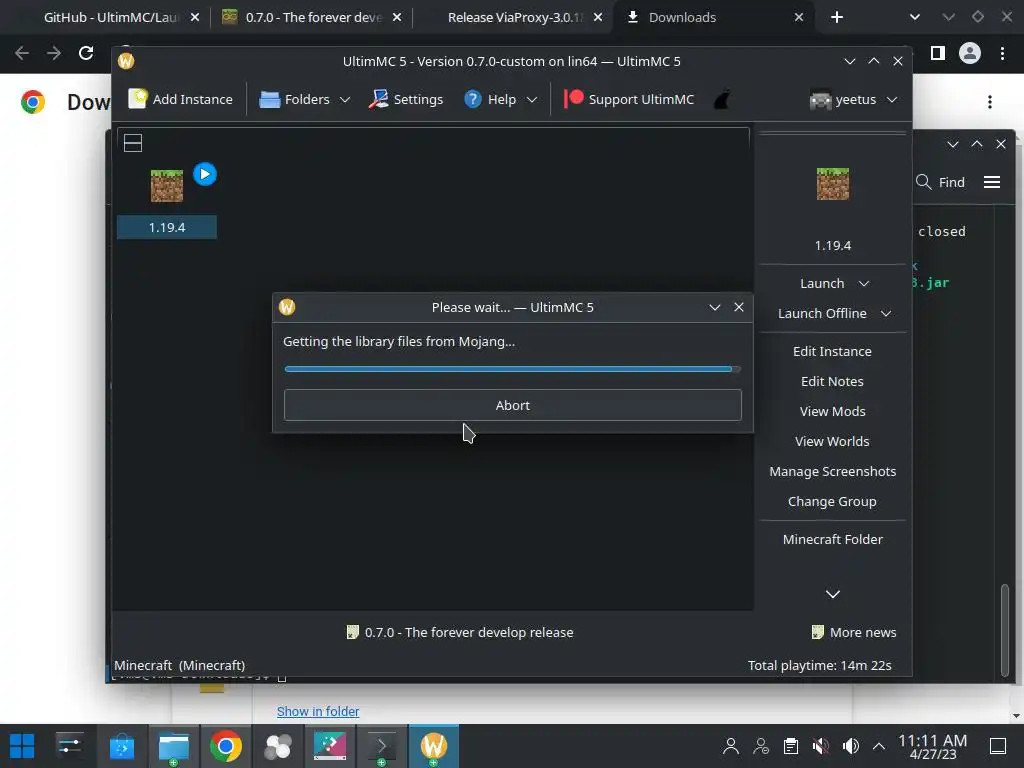Expand the Help dropdown arrow
1024x768 pixels.
(532, 100)
